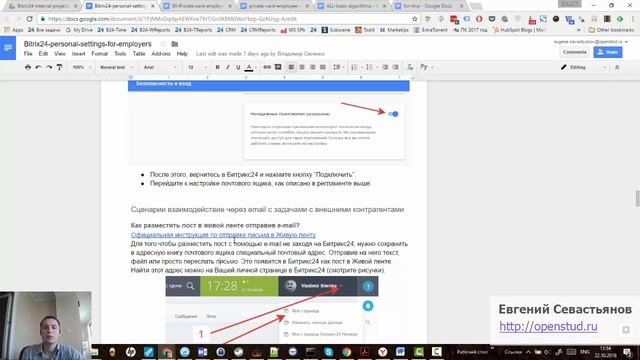
Task: Click the blue Share button
Action: click(608, 52)
